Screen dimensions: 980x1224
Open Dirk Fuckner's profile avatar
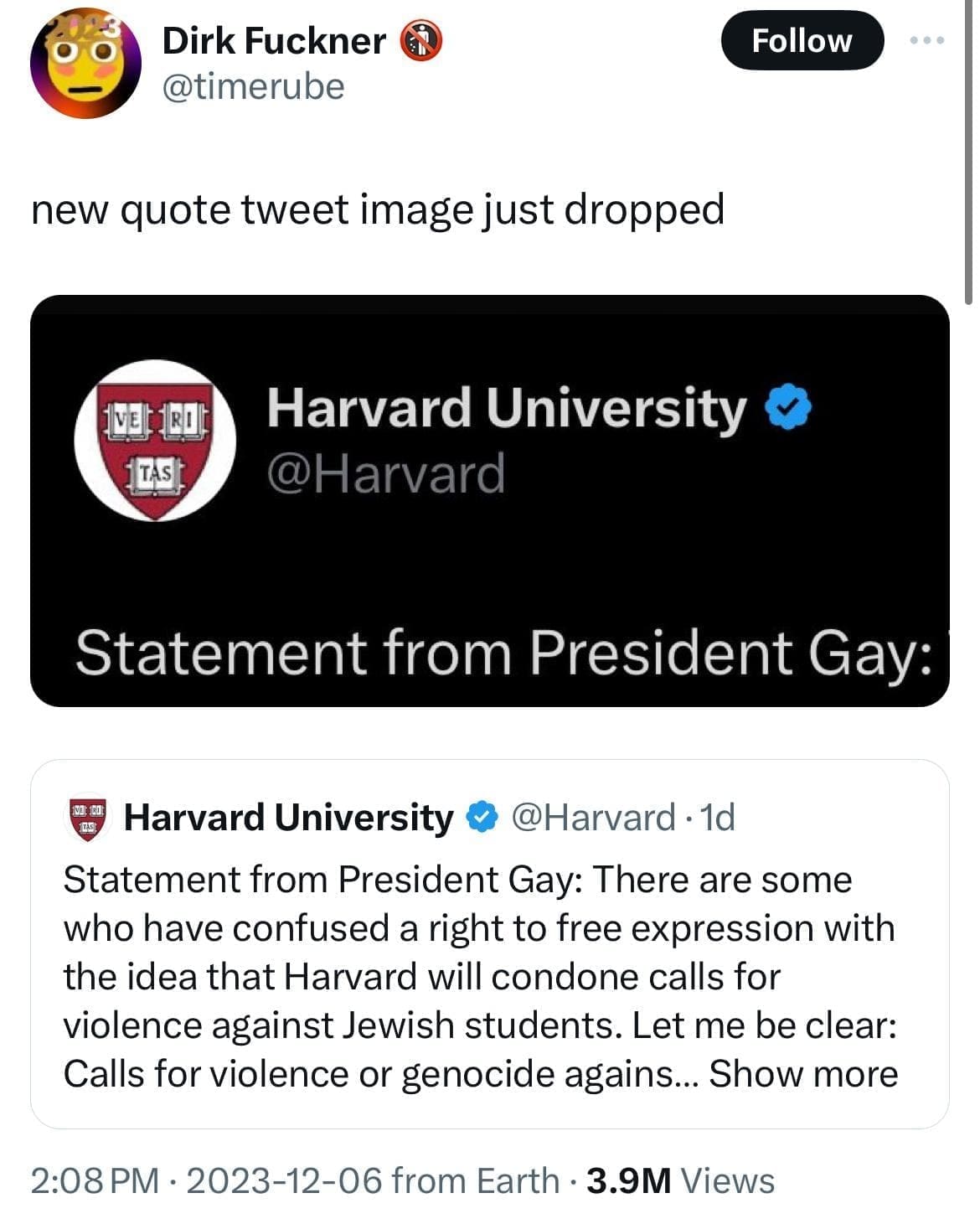coord(85,64)
